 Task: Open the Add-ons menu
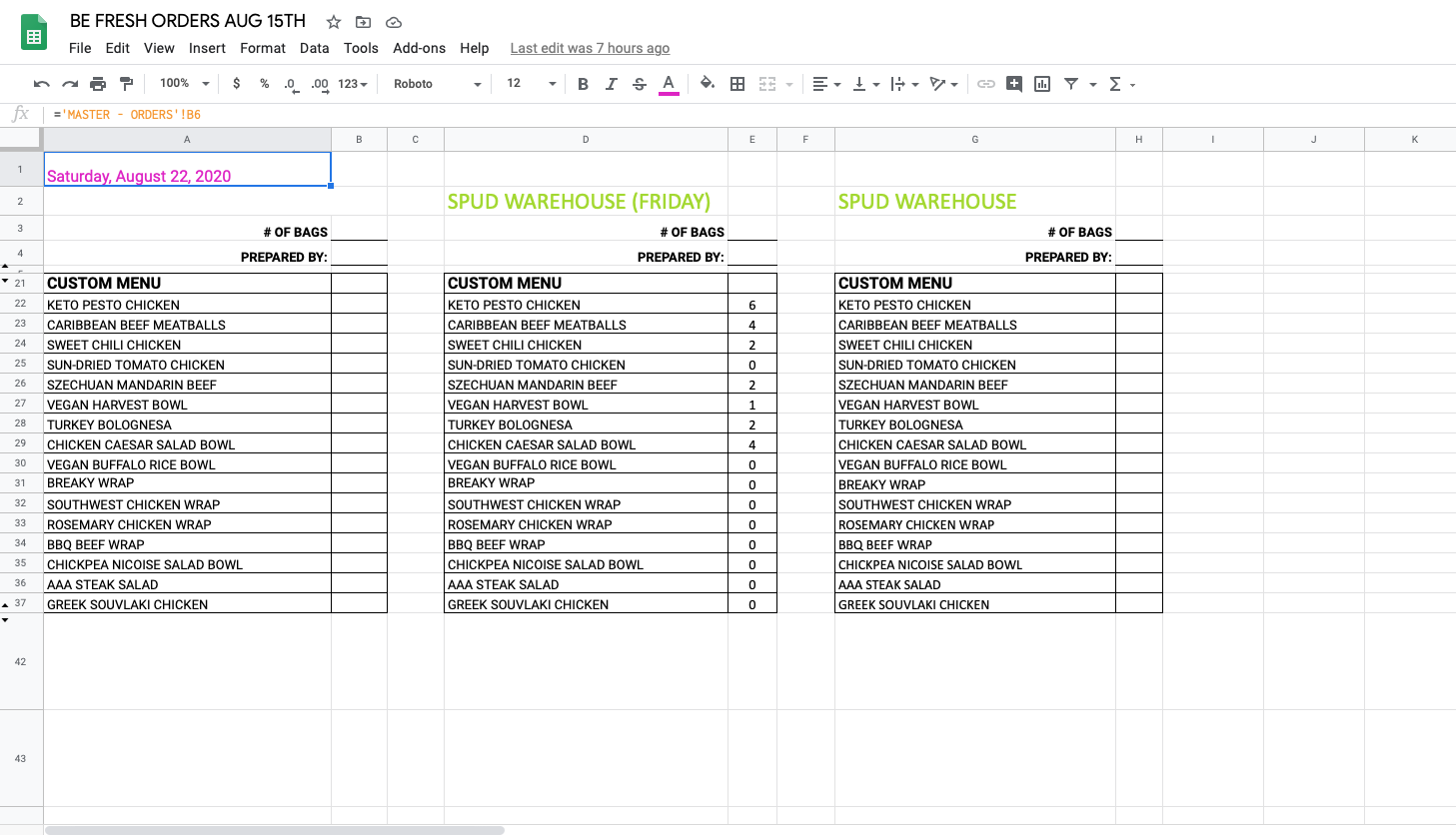[419, 48]
